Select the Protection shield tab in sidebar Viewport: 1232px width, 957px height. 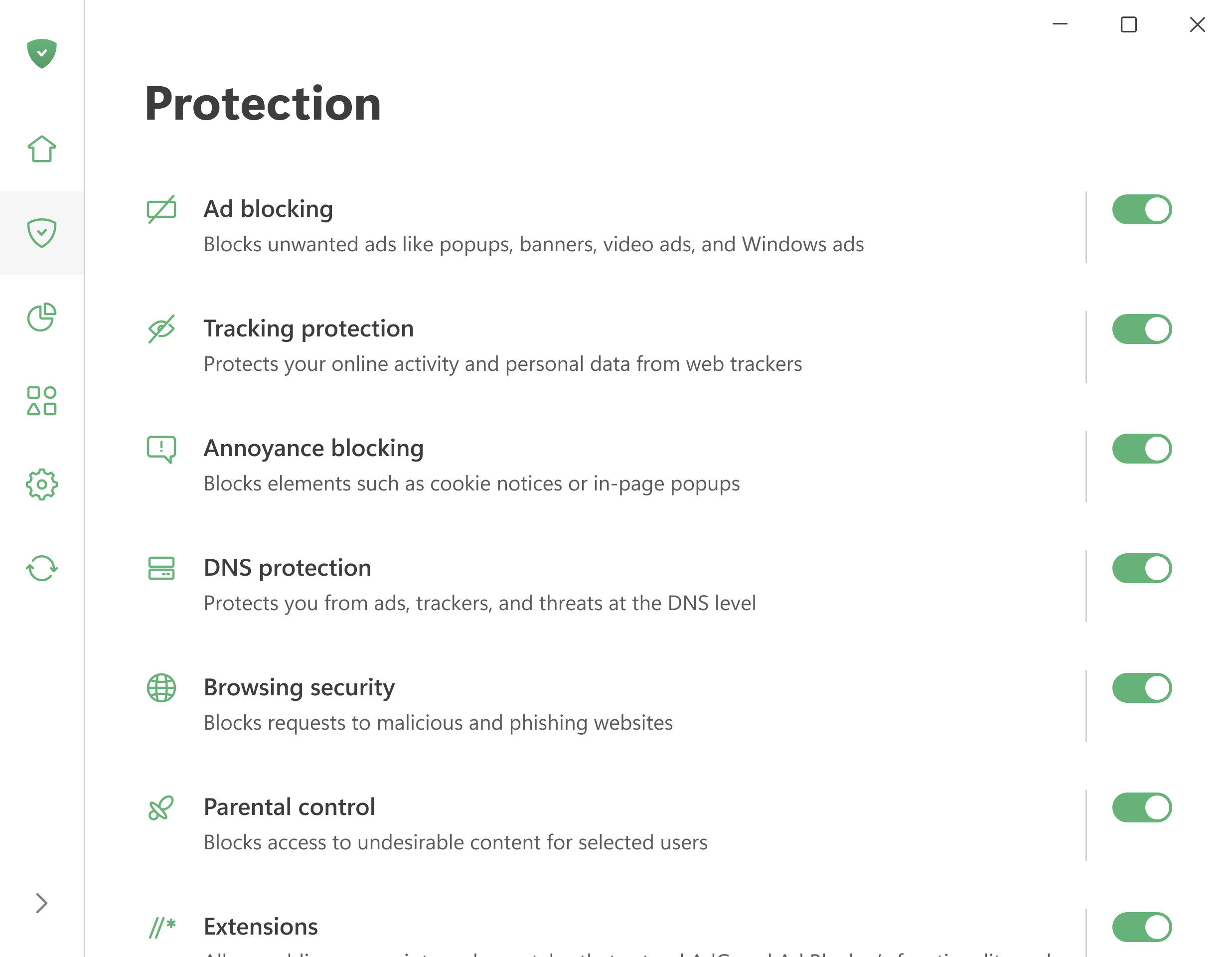point(42,233)
